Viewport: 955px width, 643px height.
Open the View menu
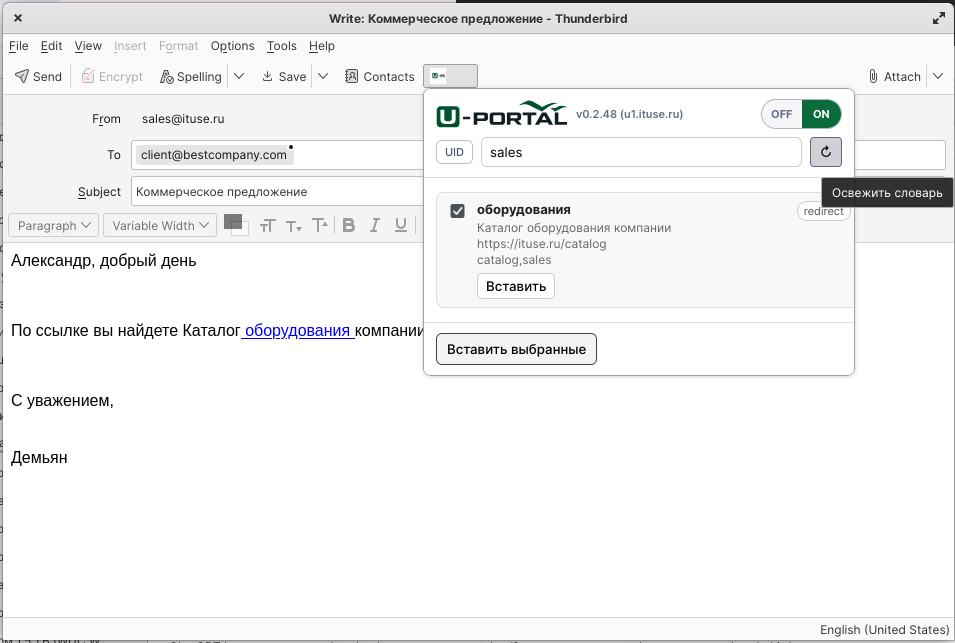coord(88,46)
